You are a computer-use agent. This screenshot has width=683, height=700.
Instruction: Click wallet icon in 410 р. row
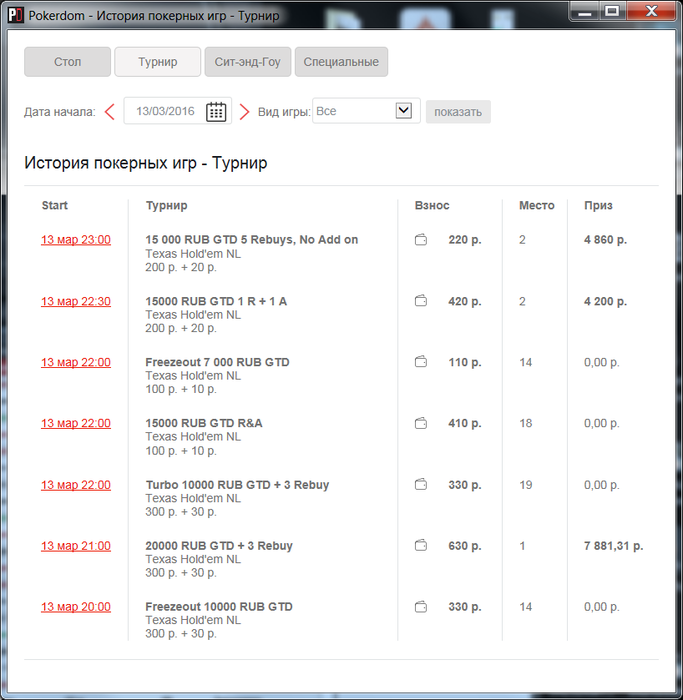coord(421,423)
